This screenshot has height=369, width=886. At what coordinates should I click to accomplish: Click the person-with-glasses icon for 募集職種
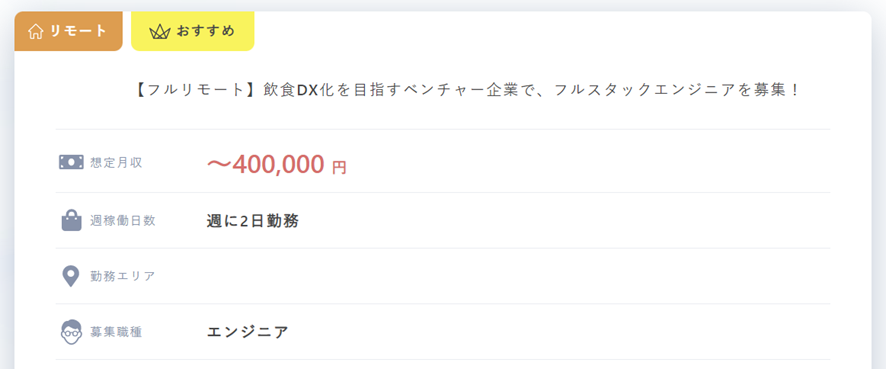click(x=71, y=332)
